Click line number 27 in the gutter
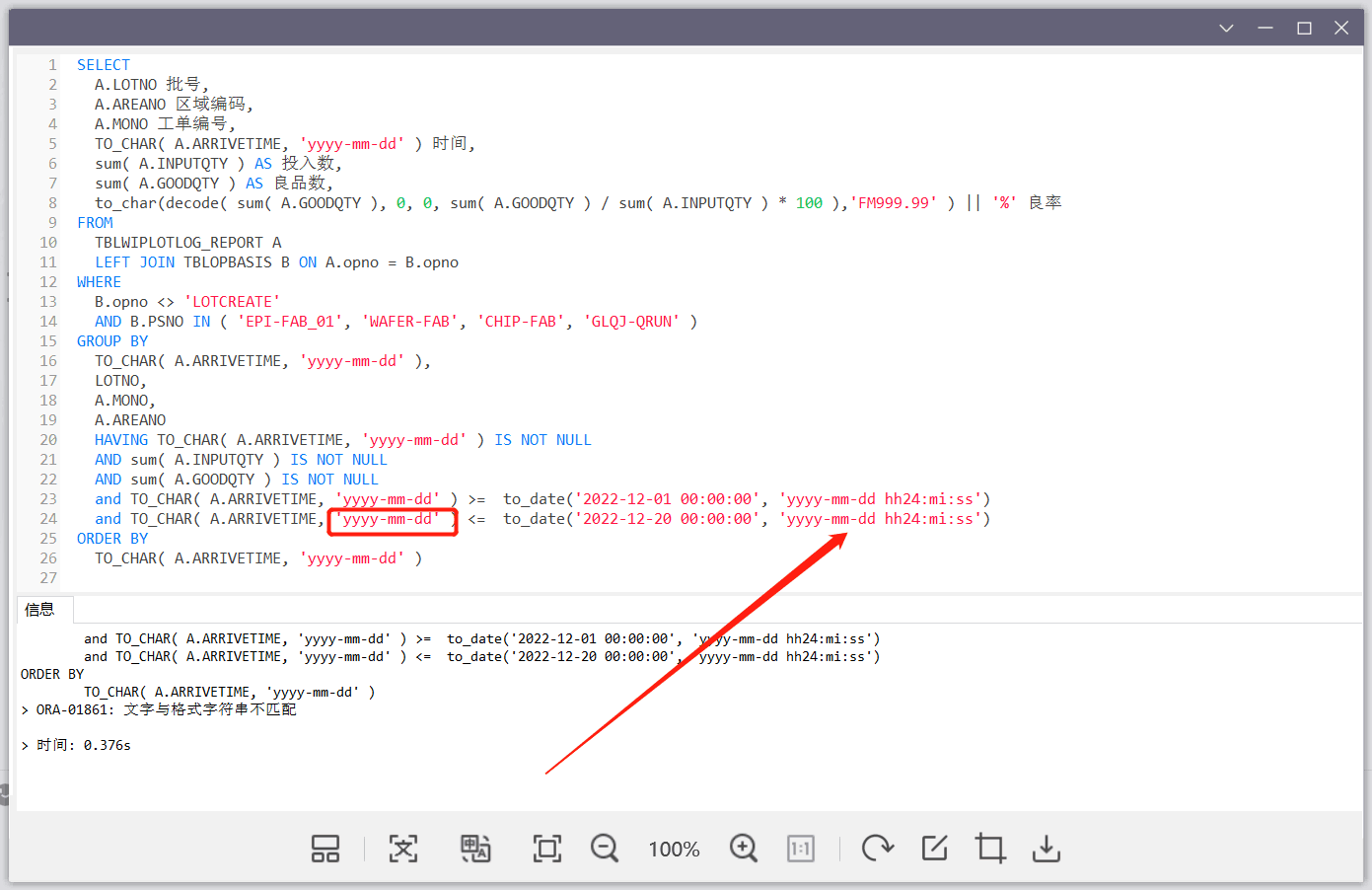Screen dimensions: 1372x890 pyautogui.click(x=48, y=578)
